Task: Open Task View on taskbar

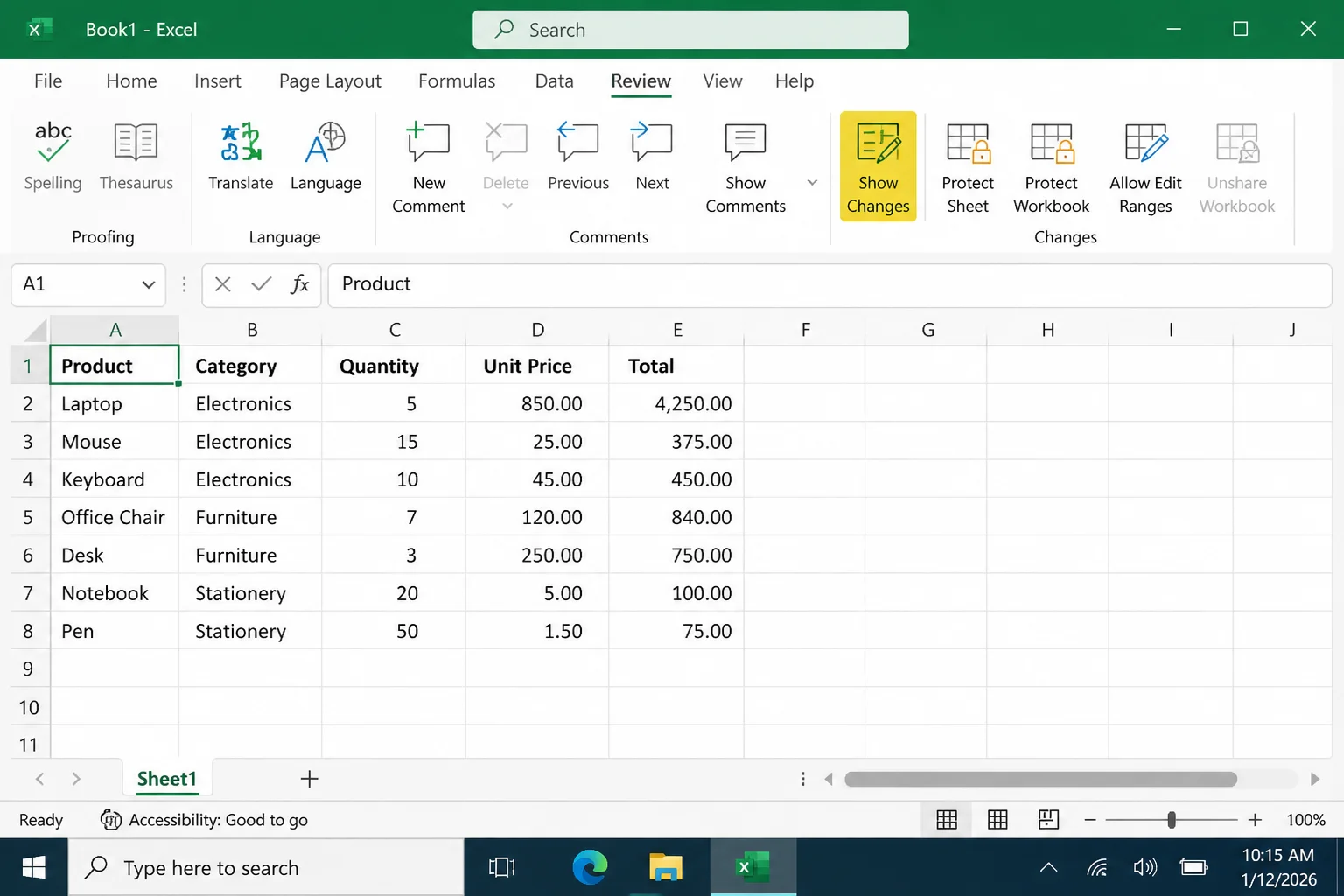Action: pos(501,868)
